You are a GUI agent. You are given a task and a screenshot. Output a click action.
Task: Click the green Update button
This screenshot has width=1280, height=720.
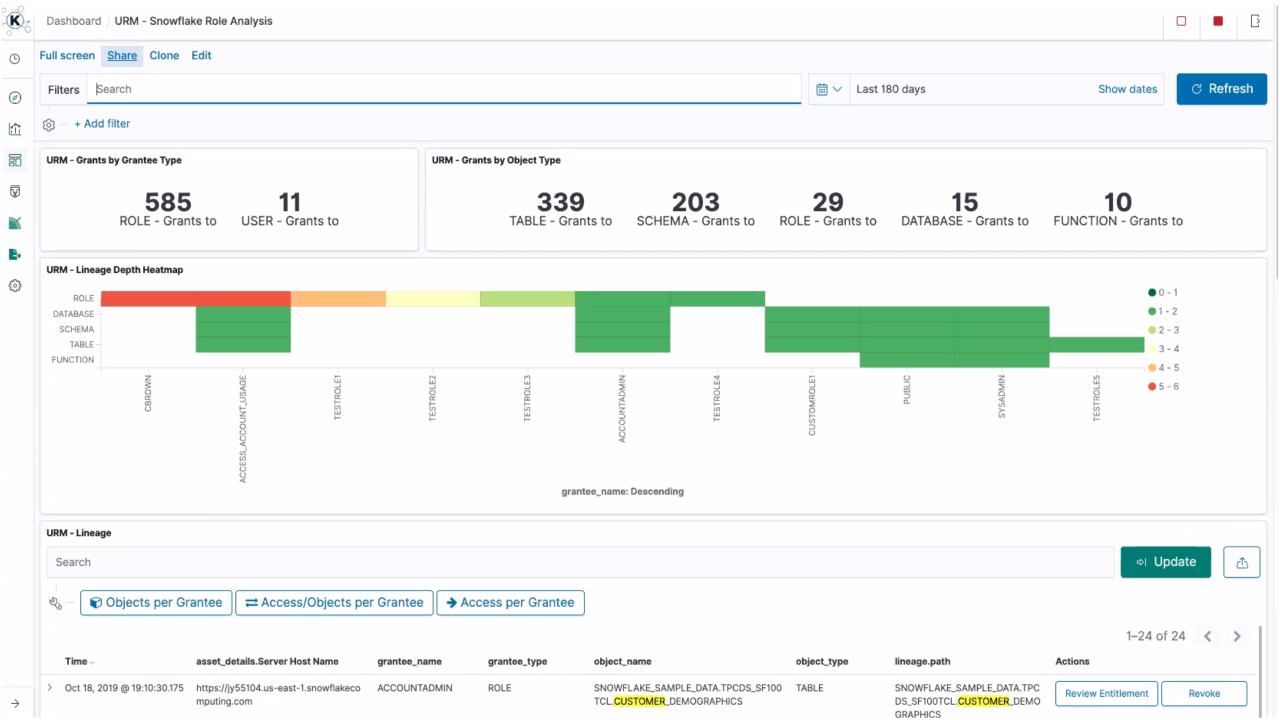[1165, 562]
